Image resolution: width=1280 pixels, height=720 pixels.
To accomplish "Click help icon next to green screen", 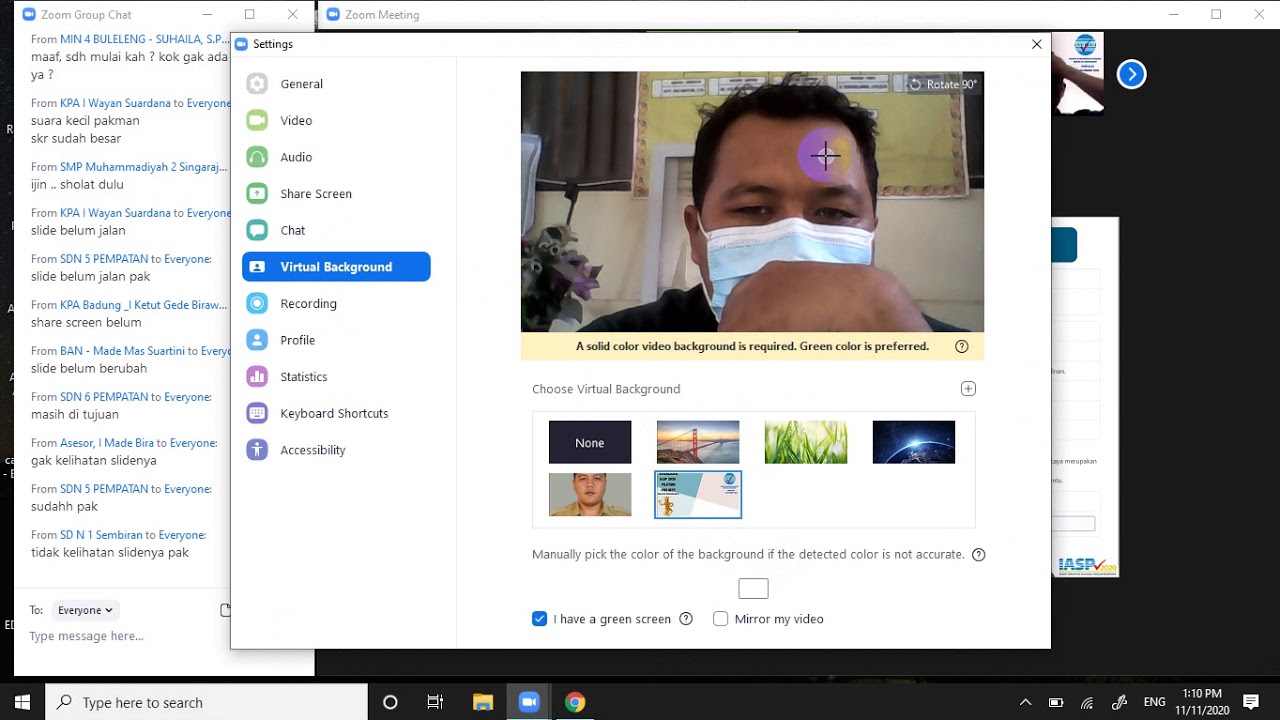I will pos(686,619).
